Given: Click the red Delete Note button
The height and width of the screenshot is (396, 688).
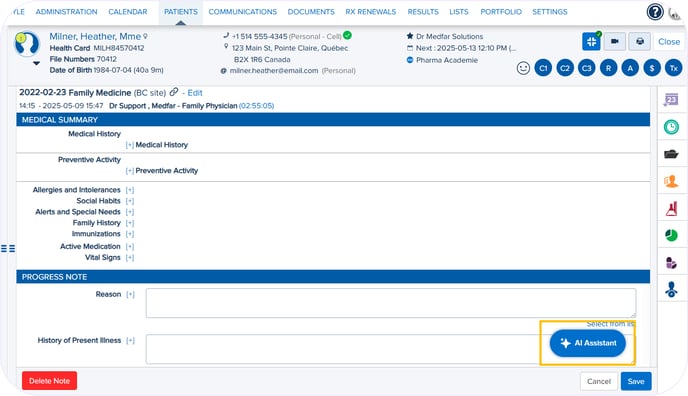Looking at the screenshot, I should pos(50,381).
